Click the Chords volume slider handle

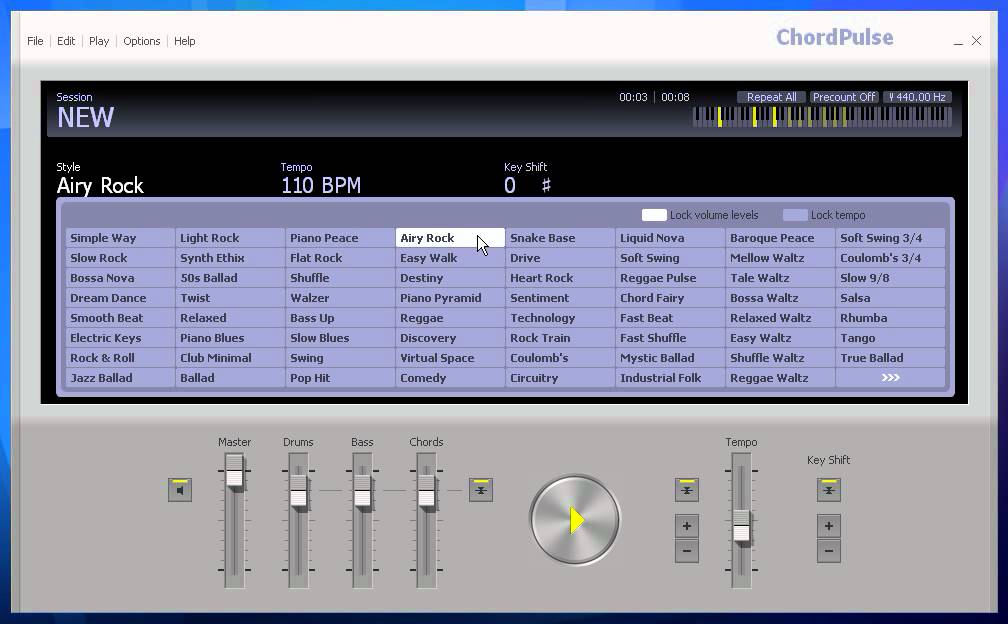(427, 493)
